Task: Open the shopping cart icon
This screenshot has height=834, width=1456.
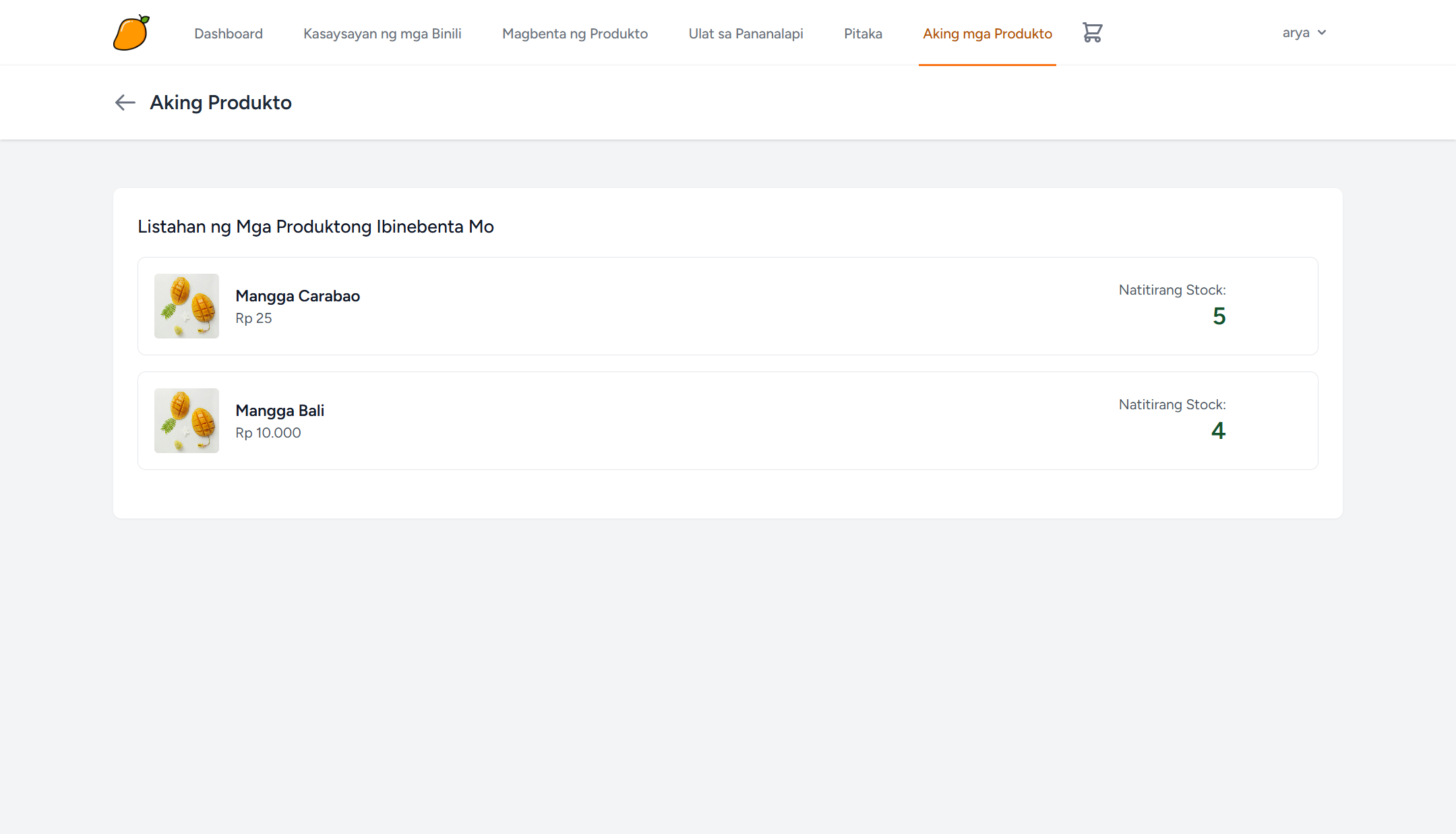Action: pyautogui.click(x=1092, y=32)
